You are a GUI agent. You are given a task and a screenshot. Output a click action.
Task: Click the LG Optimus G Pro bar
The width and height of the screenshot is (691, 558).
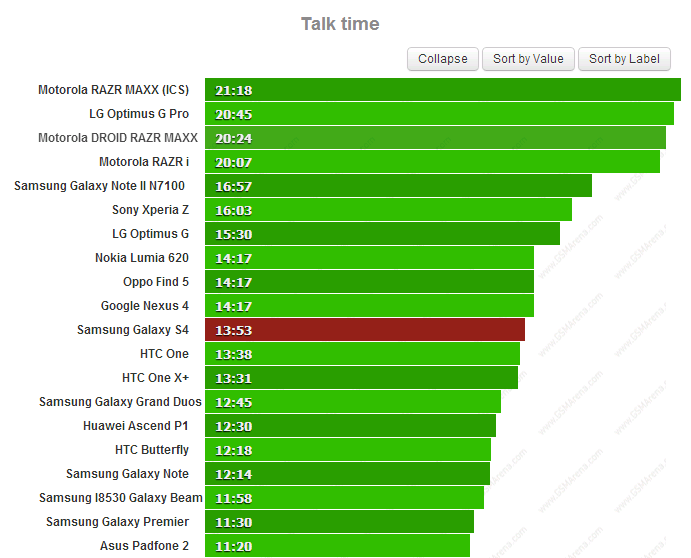tap(439, 114)
